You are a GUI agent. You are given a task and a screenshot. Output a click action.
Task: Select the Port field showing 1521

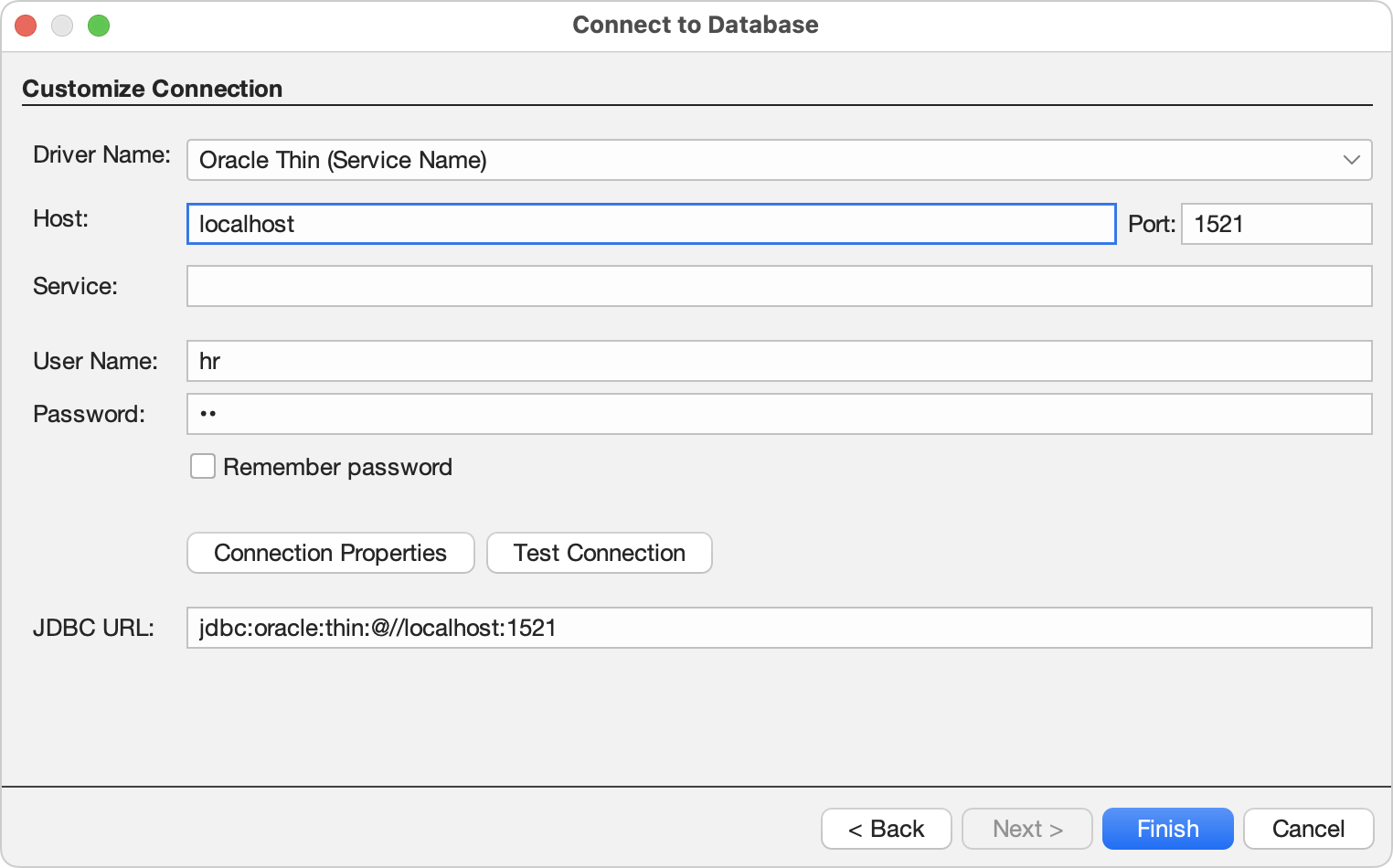[x=1276, y=224]
